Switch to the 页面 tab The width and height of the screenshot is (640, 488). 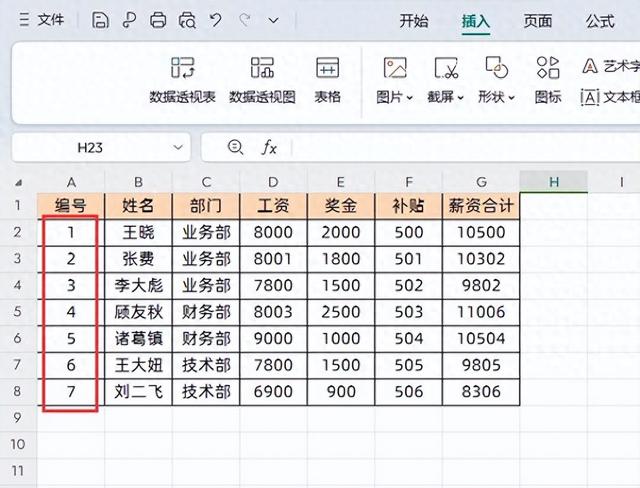pyautogui.click(x=538, y=21)
